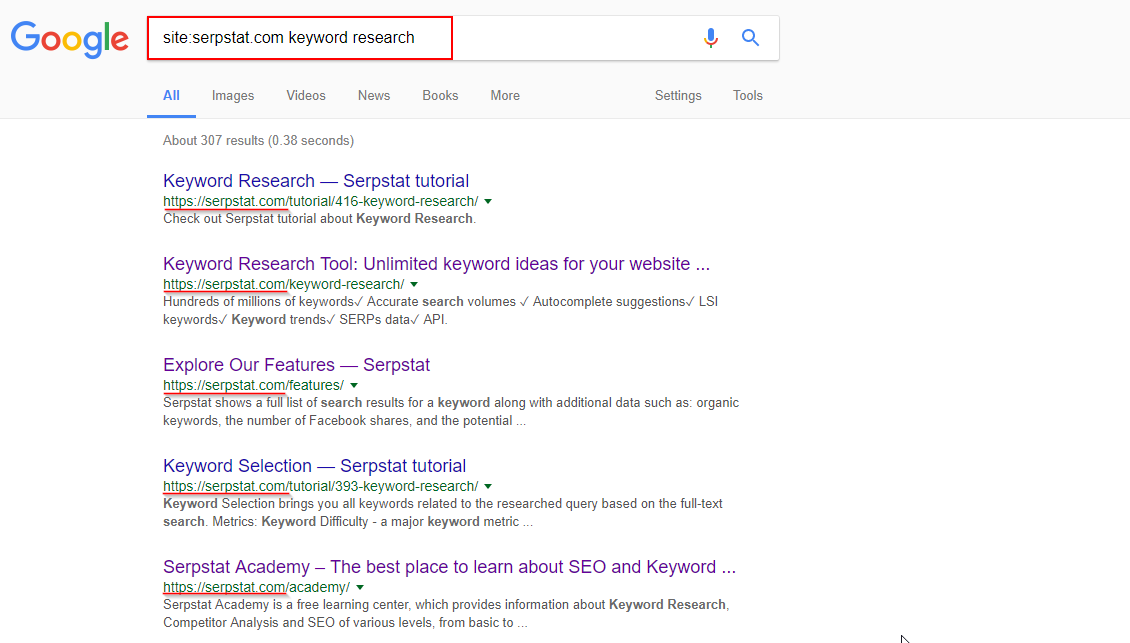Click URL text https://serpstat.com/keyword-research/
This screenshot has width=1130, height=643.
(x=284, y=284)
